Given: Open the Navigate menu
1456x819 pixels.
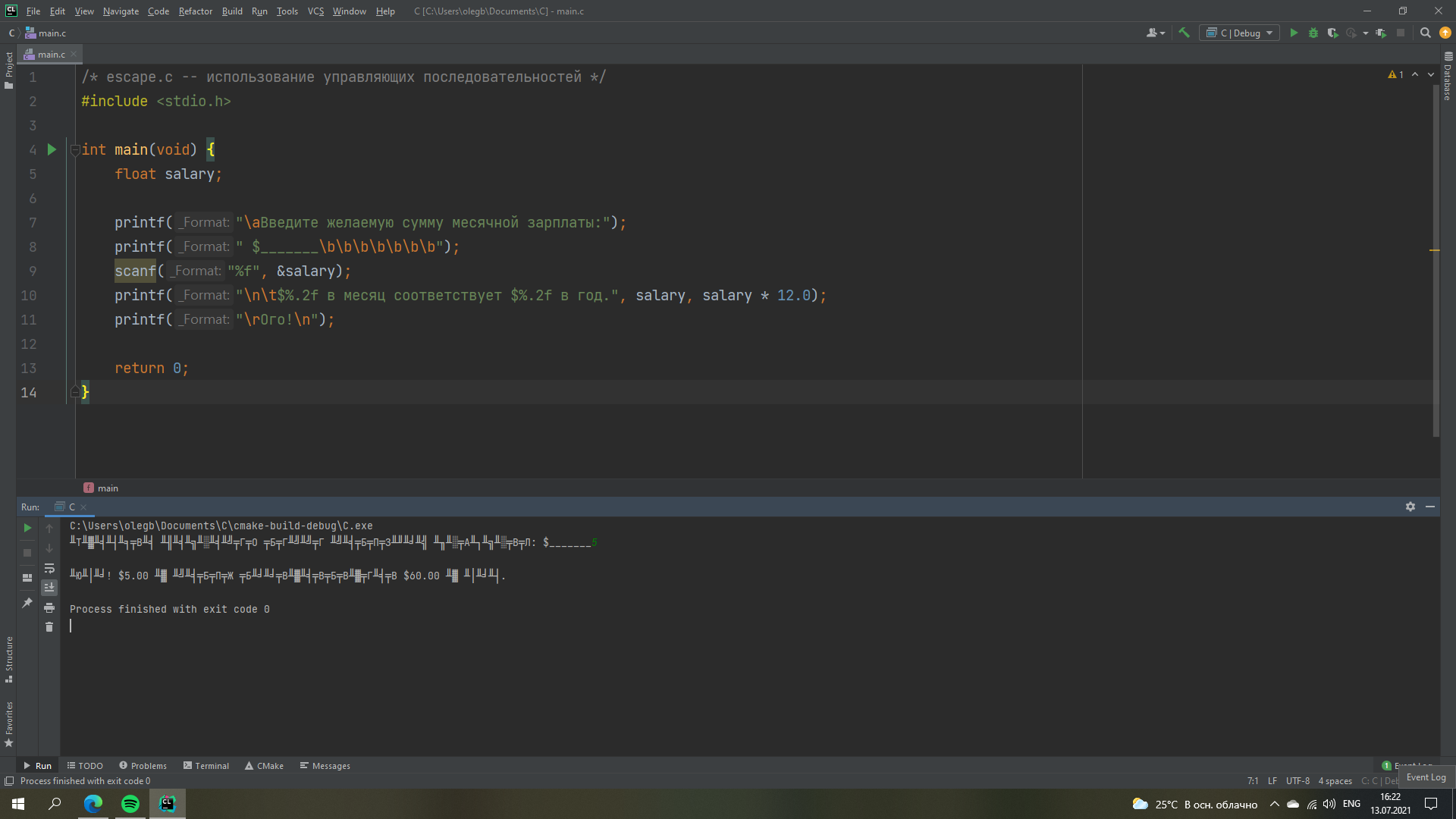Looking at the screenshot, I should click(121, 11).
